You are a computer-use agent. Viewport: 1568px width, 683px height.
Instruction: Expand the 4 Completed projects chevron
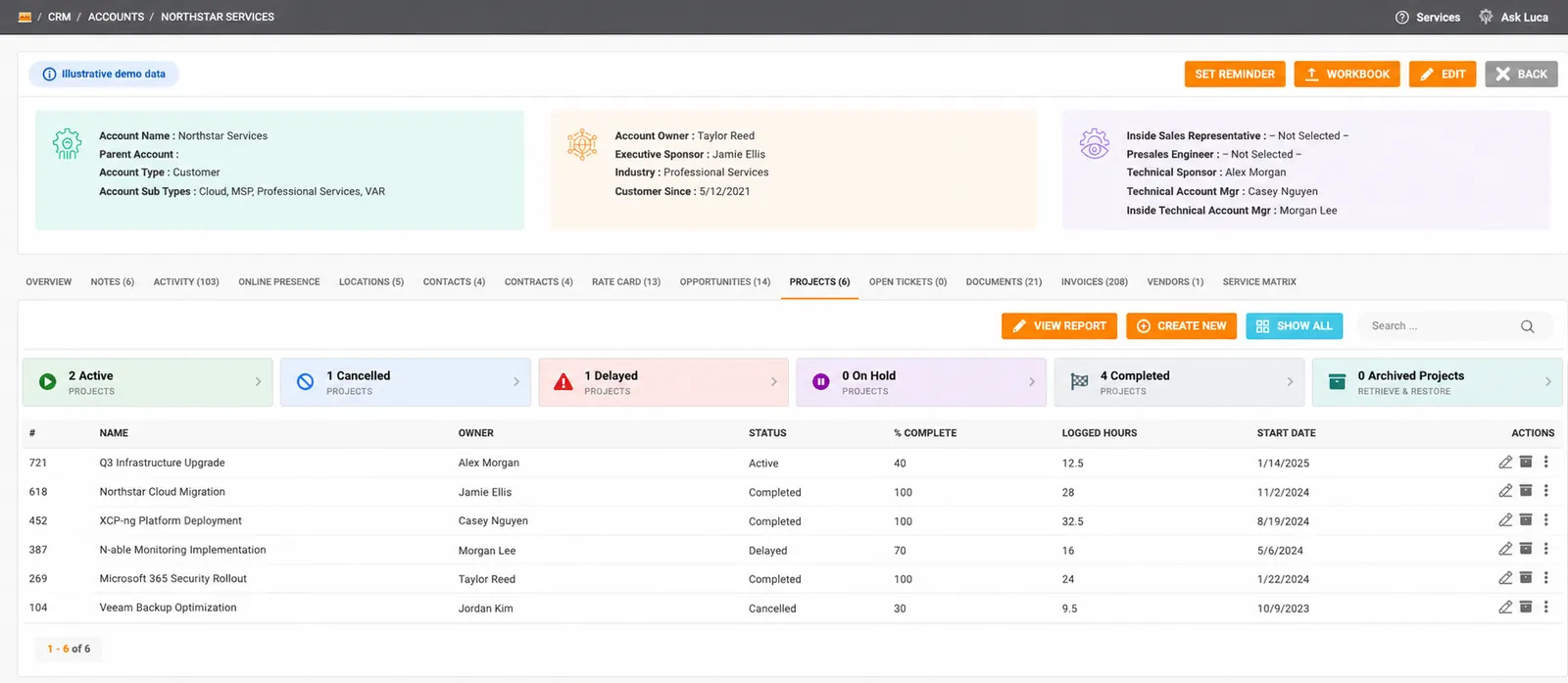pos(1290,382)
